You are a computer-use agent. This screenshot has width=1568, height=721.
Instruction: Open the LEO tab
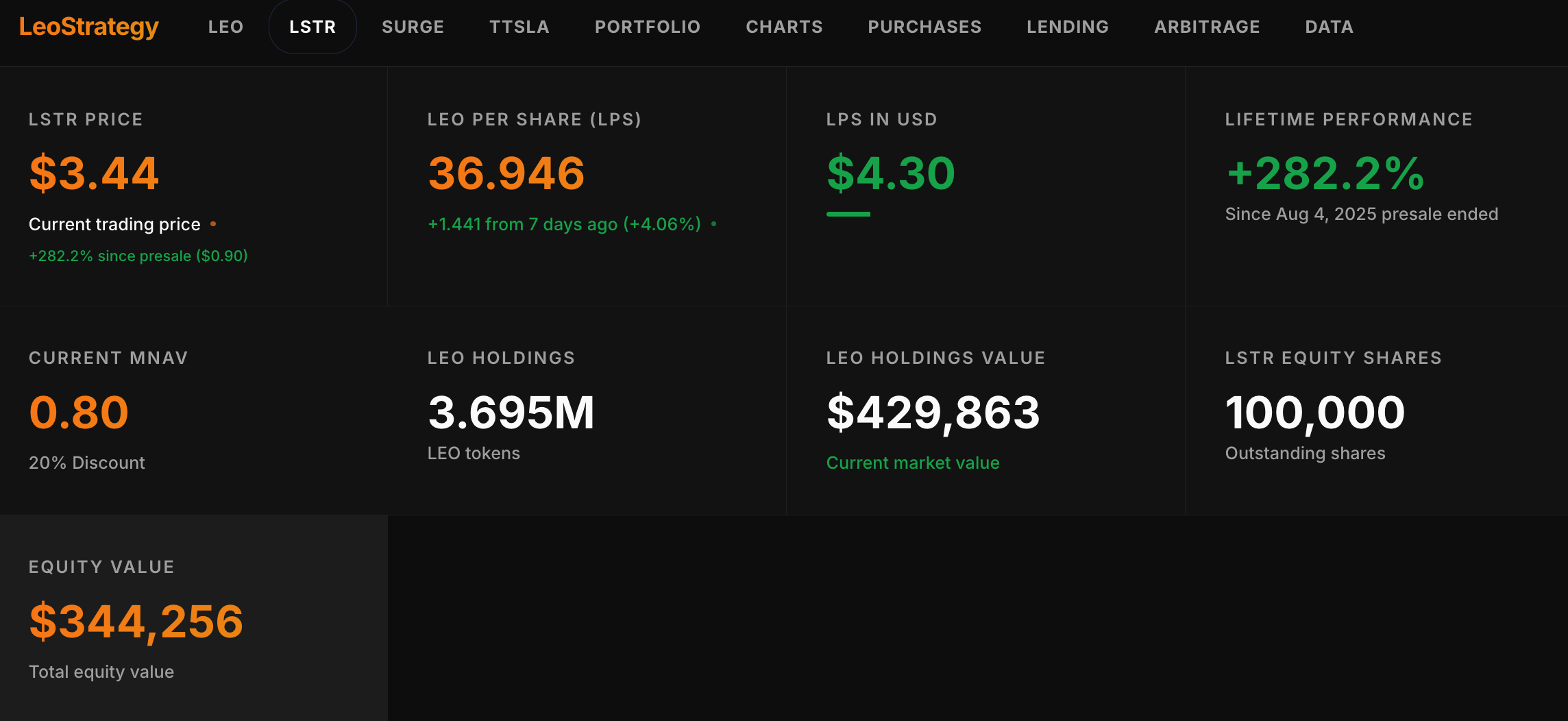(x=225, y=27)
